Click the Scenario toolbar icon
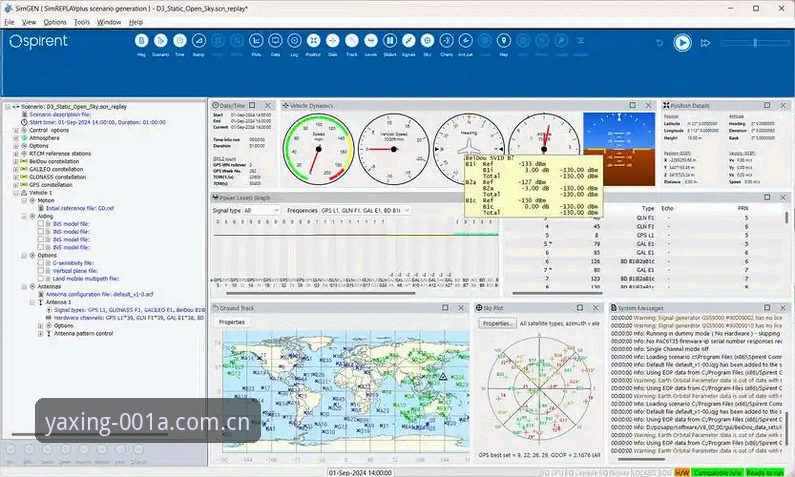This screenshot has width=795, height=477. point(161,41)
